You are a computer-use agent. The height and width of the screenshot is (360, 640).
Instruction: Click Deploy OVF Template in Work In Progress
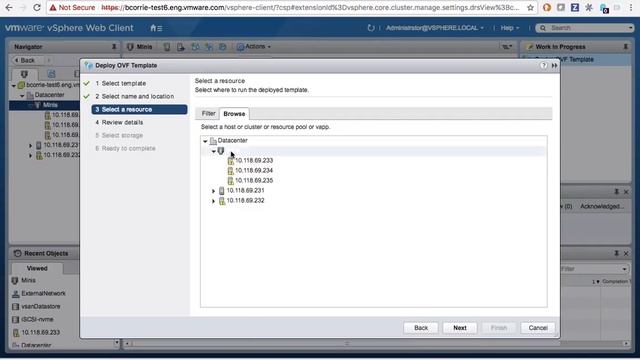pos(577,60)
